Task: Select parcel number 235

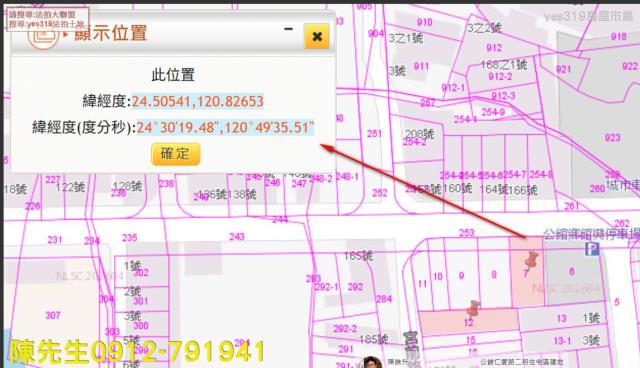Action: coord(129,237)
